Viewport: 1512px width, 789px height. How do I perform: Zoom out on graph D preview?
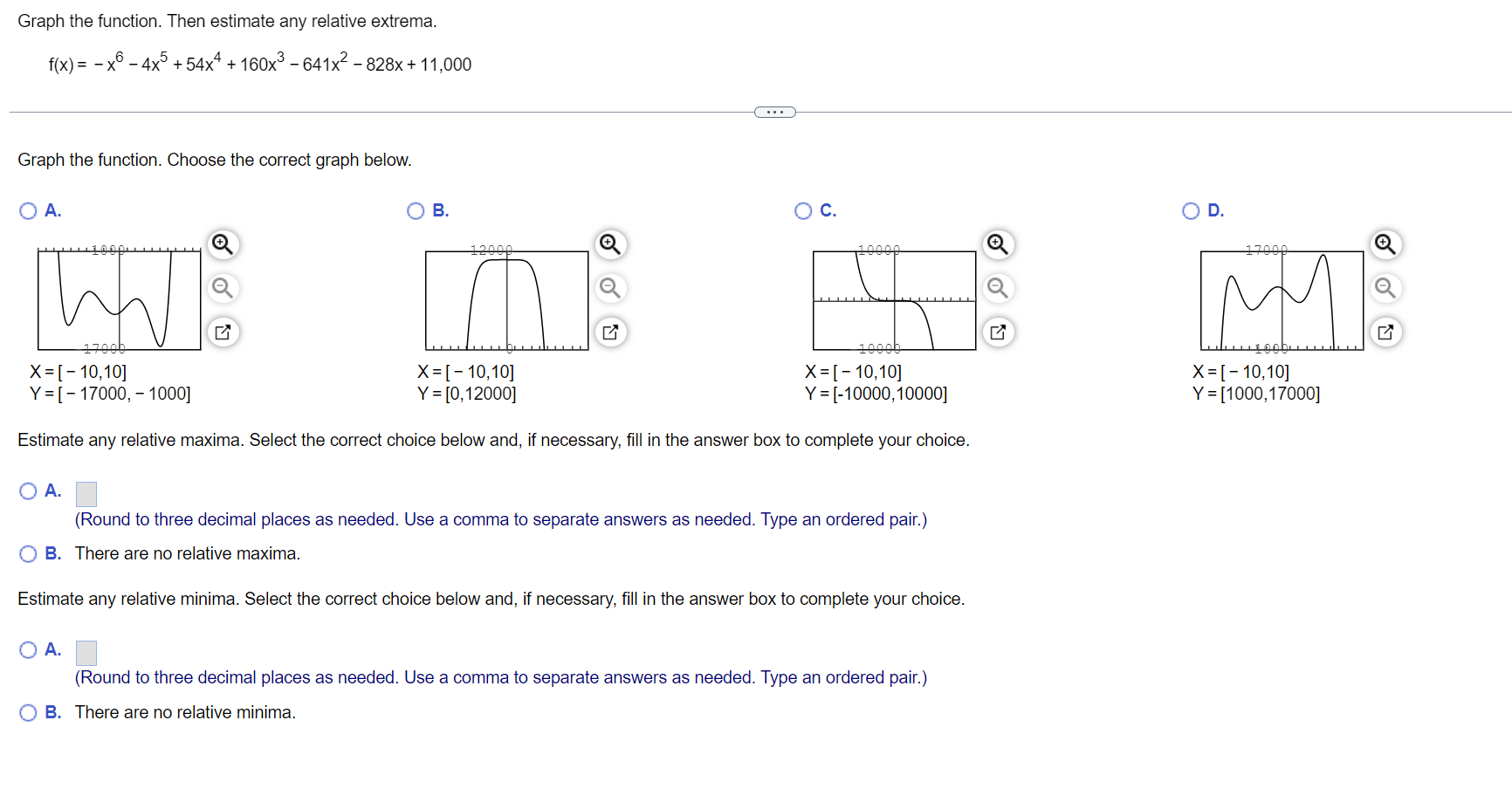point(1385,288)
